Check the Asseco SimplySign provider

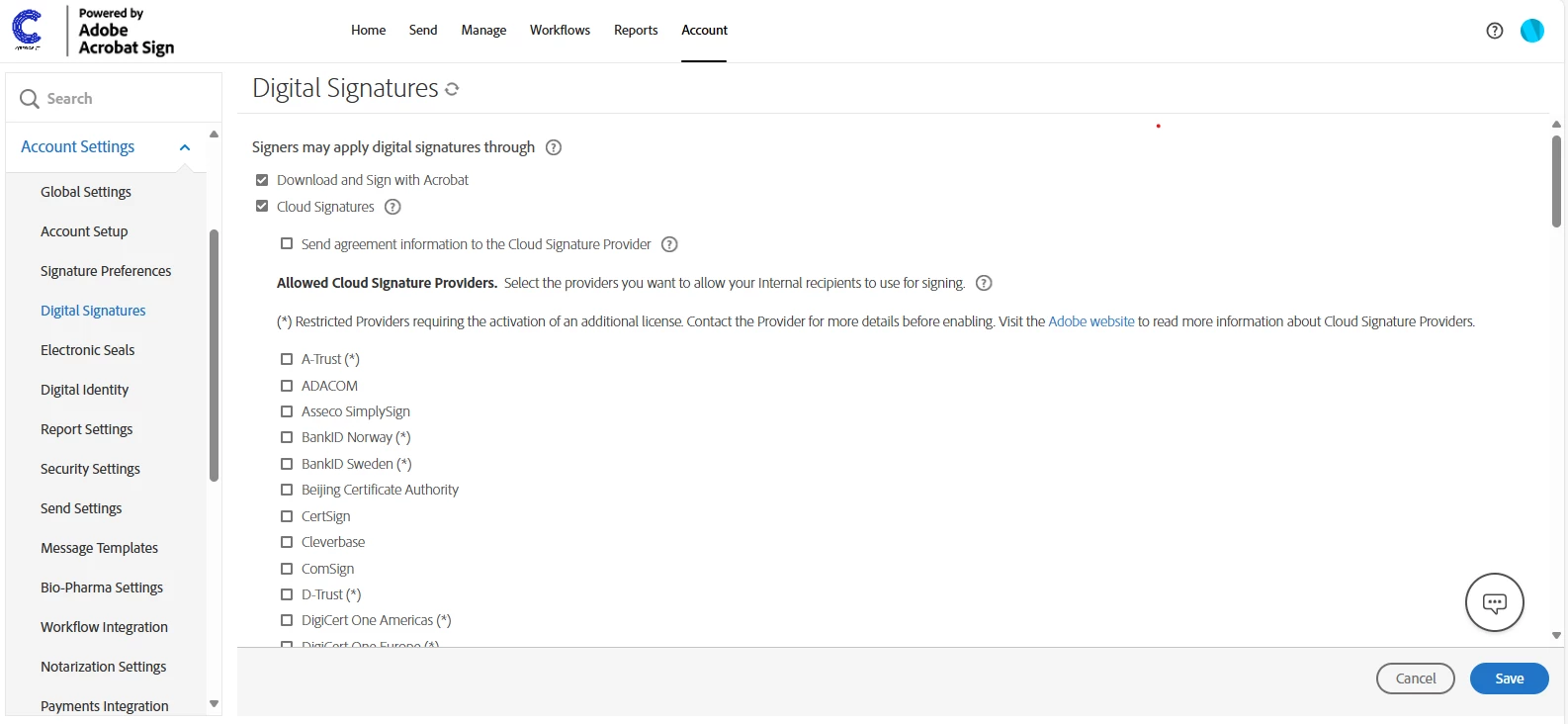(x=287, y=411)
